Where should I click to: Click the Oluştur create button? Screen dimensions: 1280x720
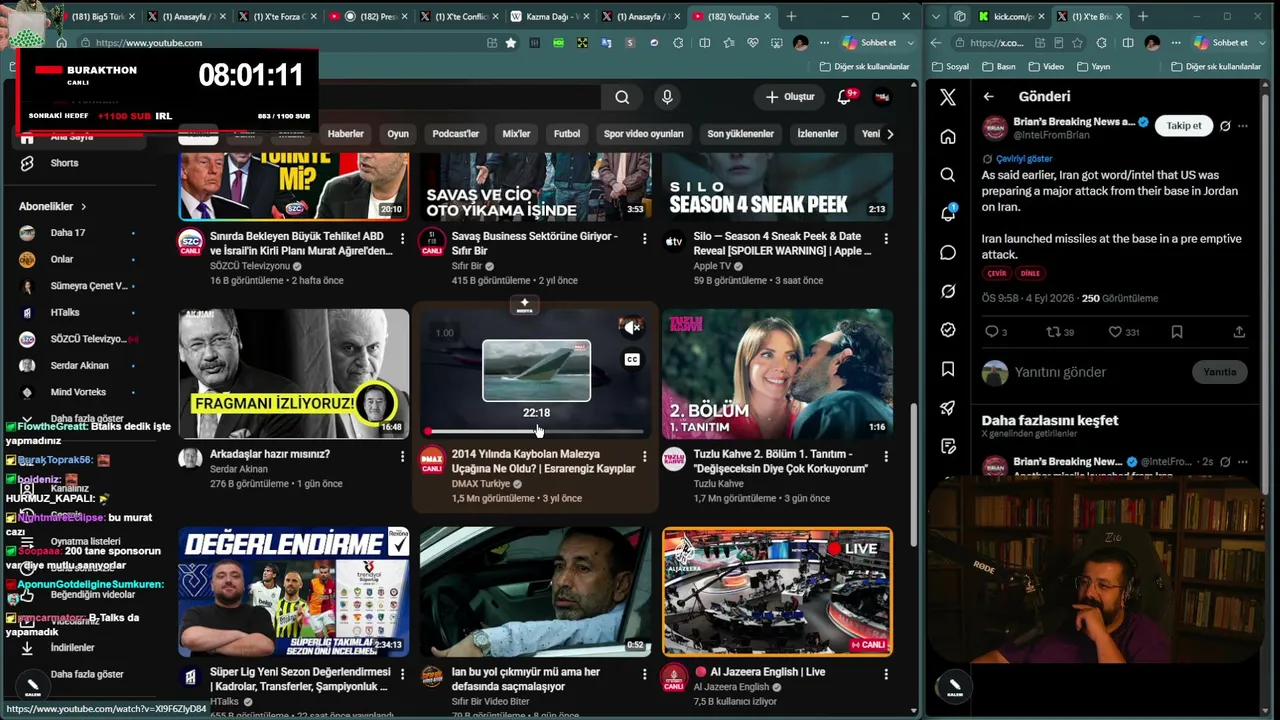pos(790,97)
